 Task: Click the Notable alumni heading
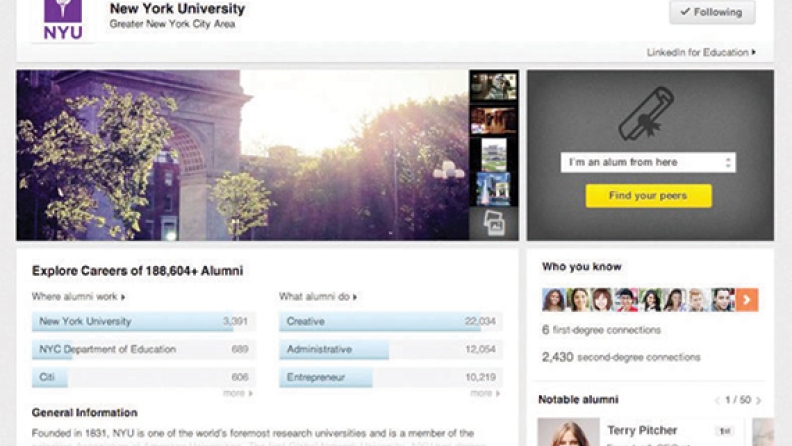pos(578,400)
